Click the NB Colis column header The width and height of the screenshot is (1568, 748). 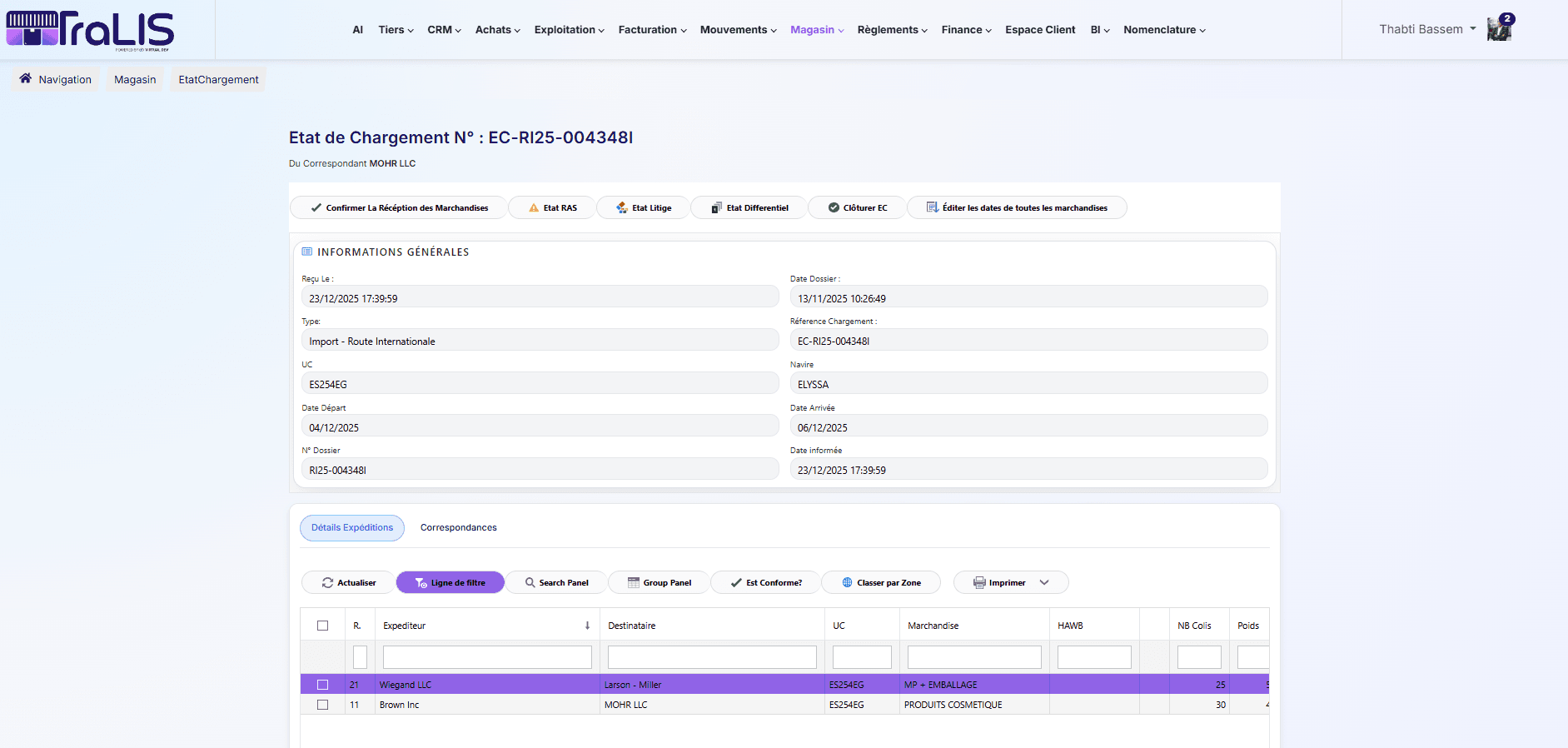pos(1199,626)
